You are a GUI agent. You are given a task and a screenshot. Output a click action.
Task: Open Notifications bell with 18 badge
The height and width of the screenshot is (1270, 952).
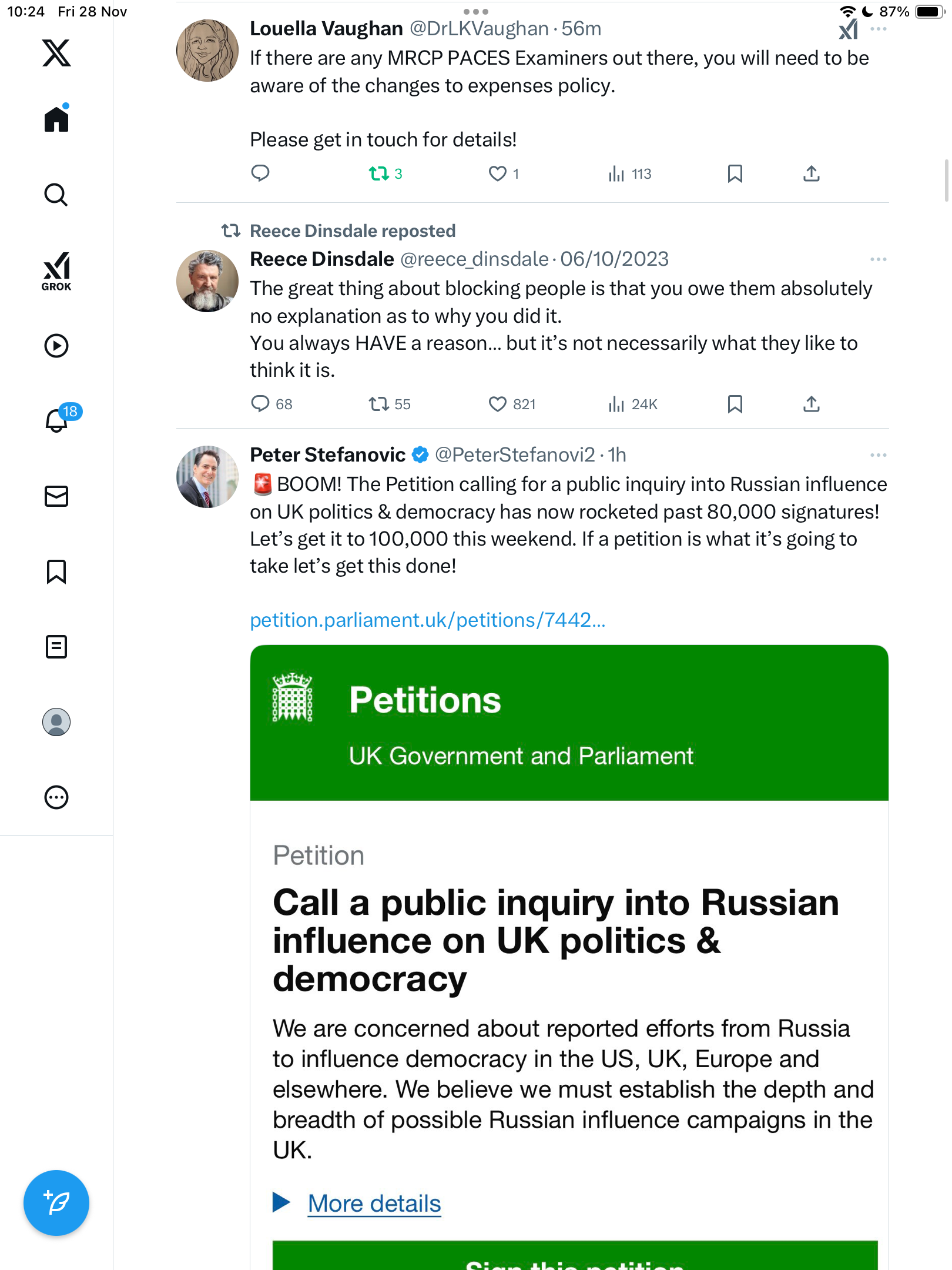click(56, 420)
